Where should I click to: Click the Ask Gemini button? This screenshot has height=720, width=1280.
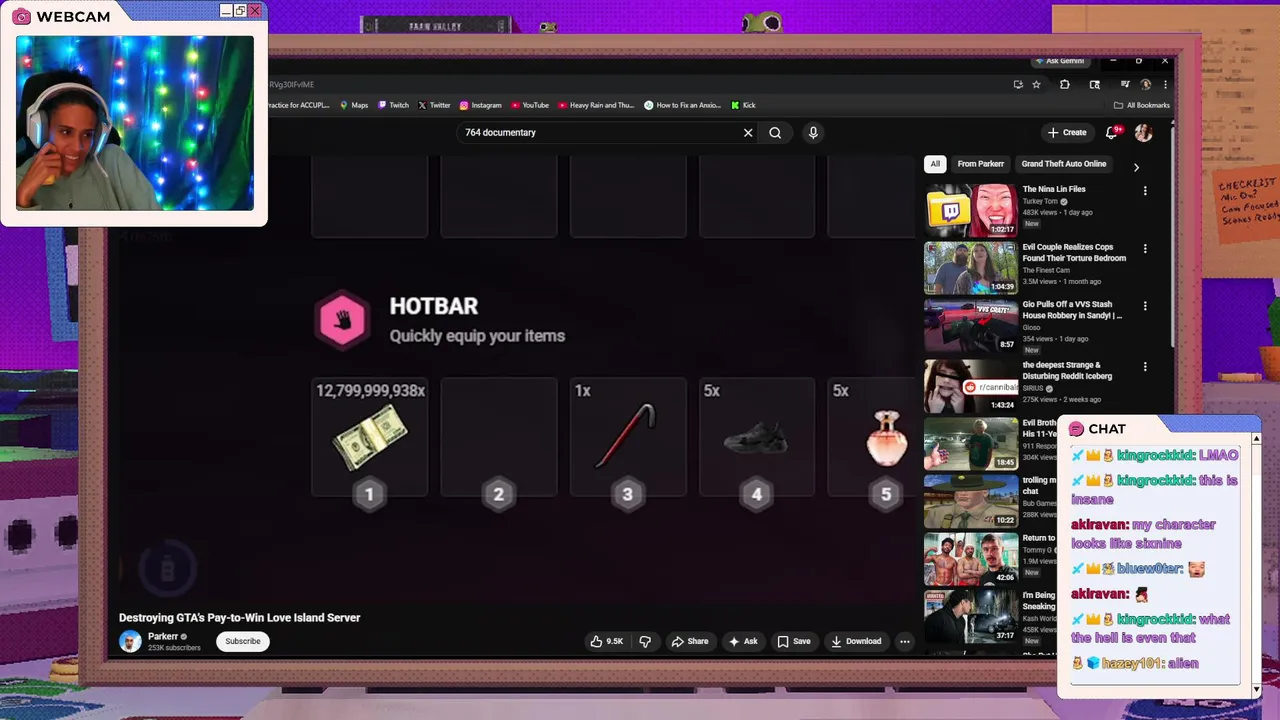[1060, 61]
